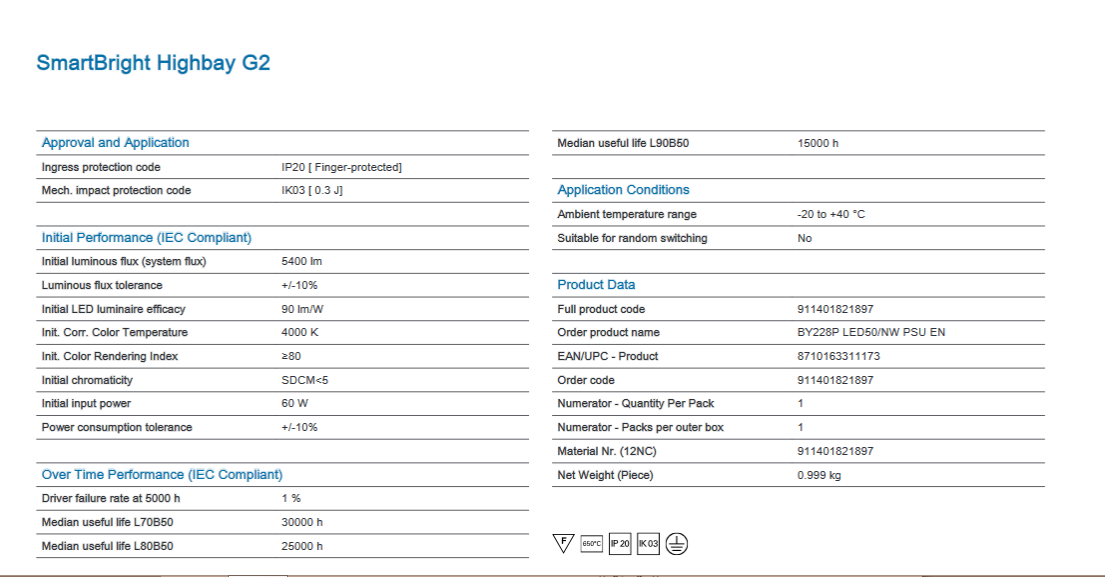Click Median useful life L80B50 label
Image resolution: width=1105 pixels, height=577 pixels.
click(107, 546)
